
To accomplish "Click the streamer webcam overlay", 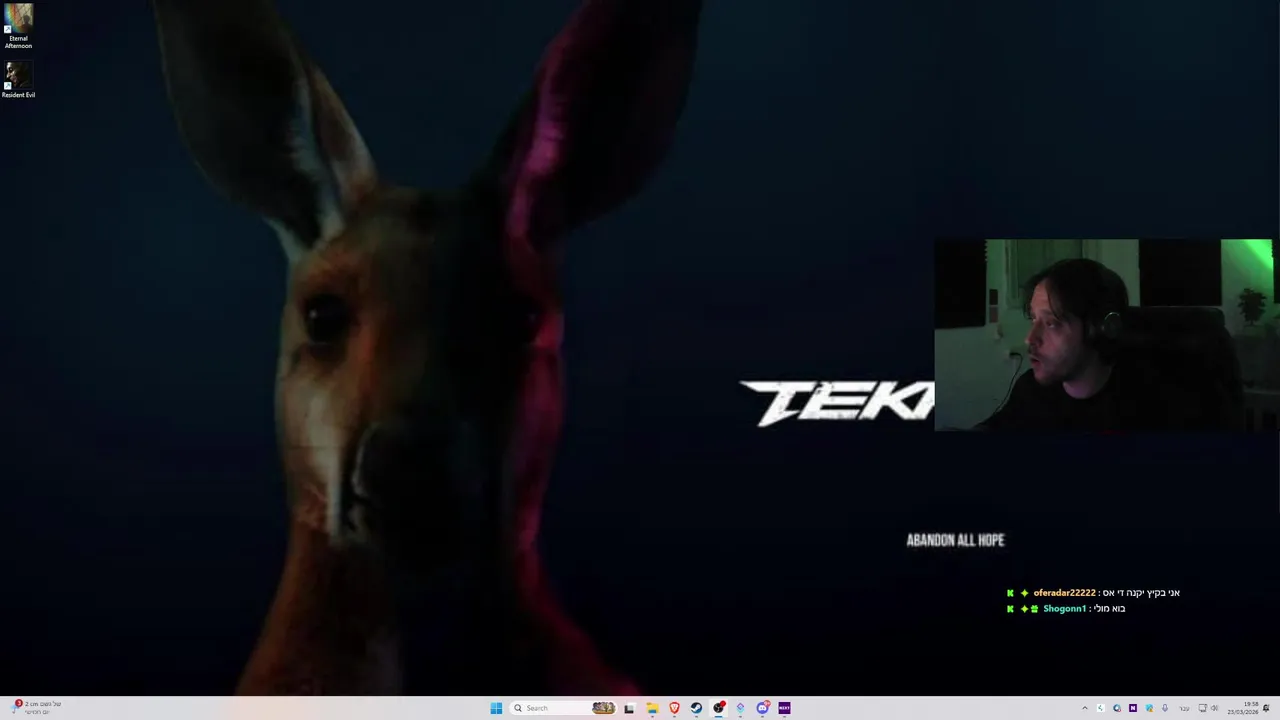I will [1104, 335].
